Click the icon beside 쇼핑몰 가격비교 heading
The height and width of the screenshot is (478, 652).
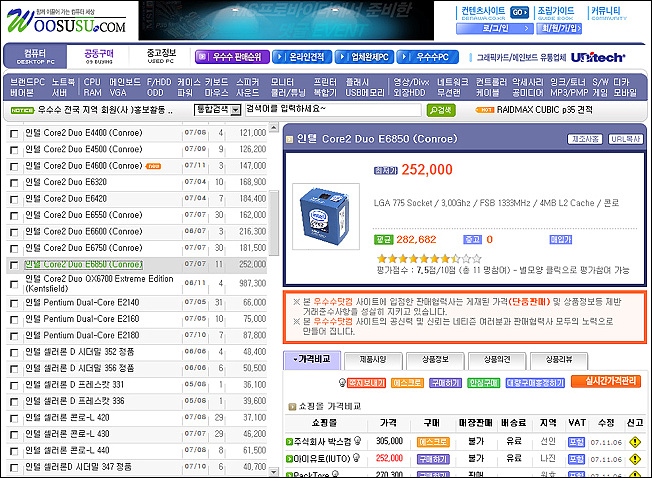pos(292,407)
